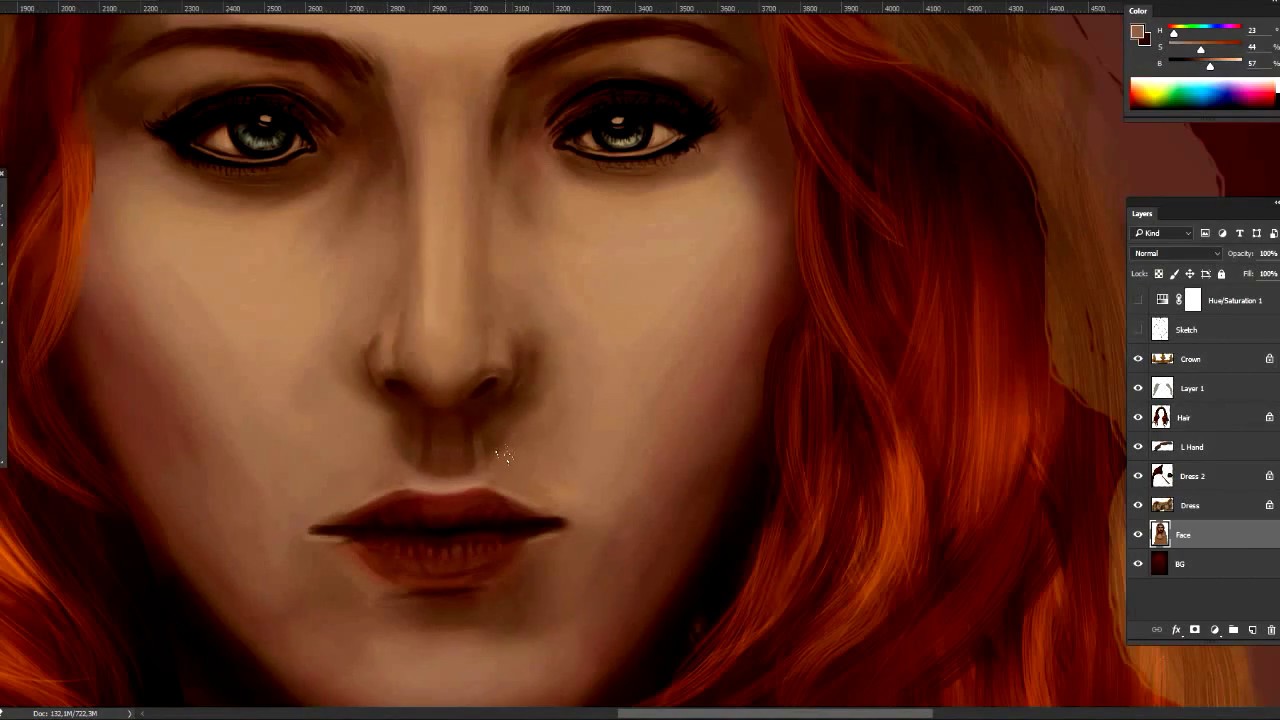Open the layer filter Kind dropdown
Viewport: 1280px width, 720px height.
pyautogui.click(x=1165, y=233)
